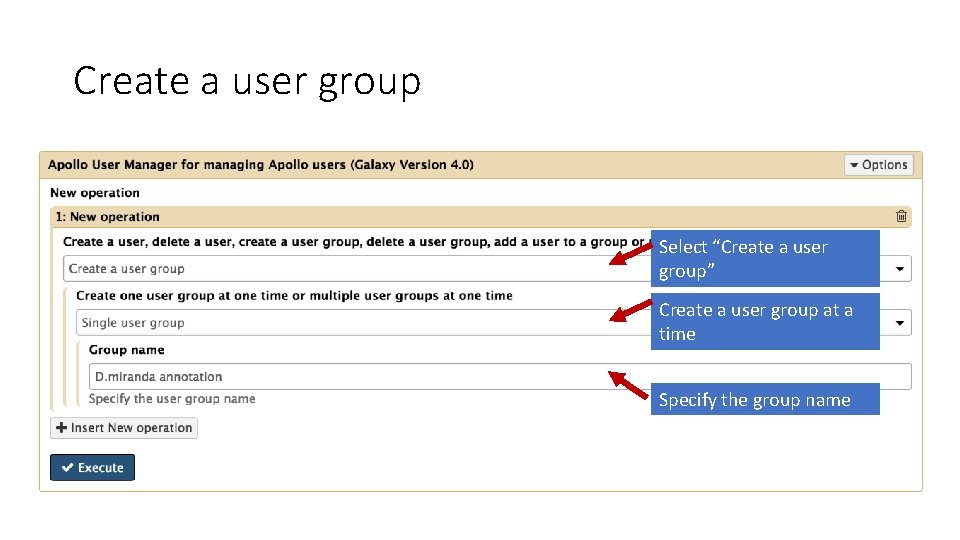Click the Group name input field
The height and width of the screenshot is (540, 960).
[x=500, y=377]
